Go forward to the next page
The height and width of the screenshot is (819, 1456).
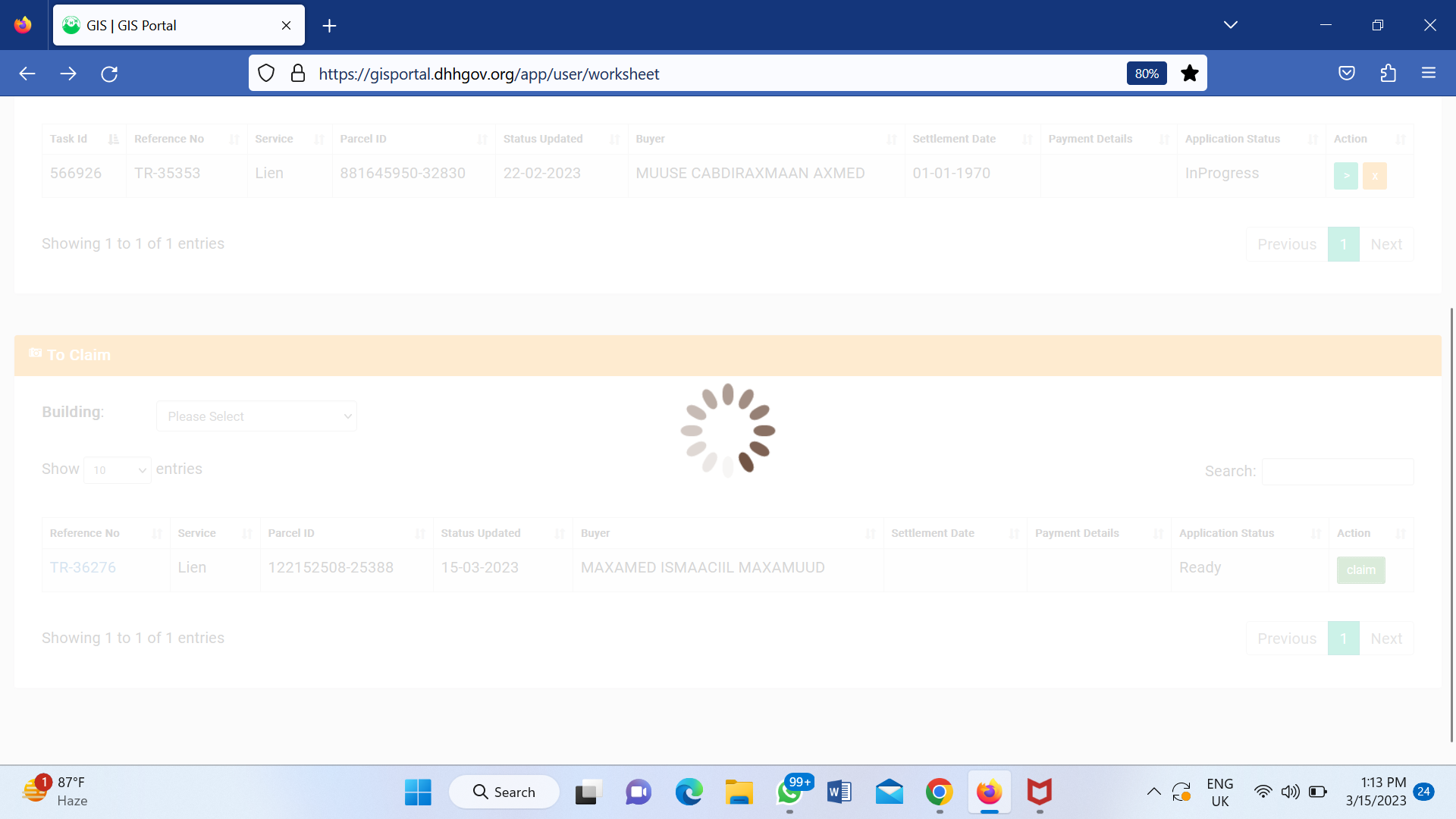pos(68,74)
